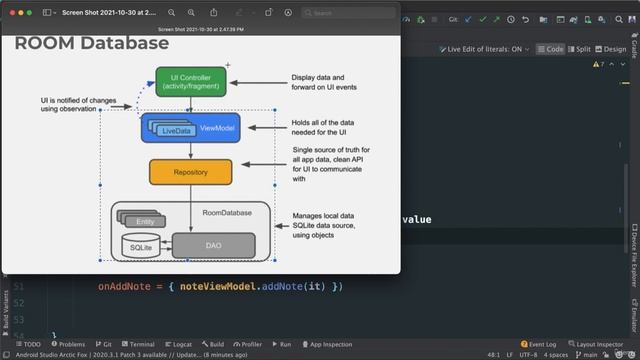Go to next highlighted problem
The width and height of the screenshot is (640, 360).
click(623, 64)
